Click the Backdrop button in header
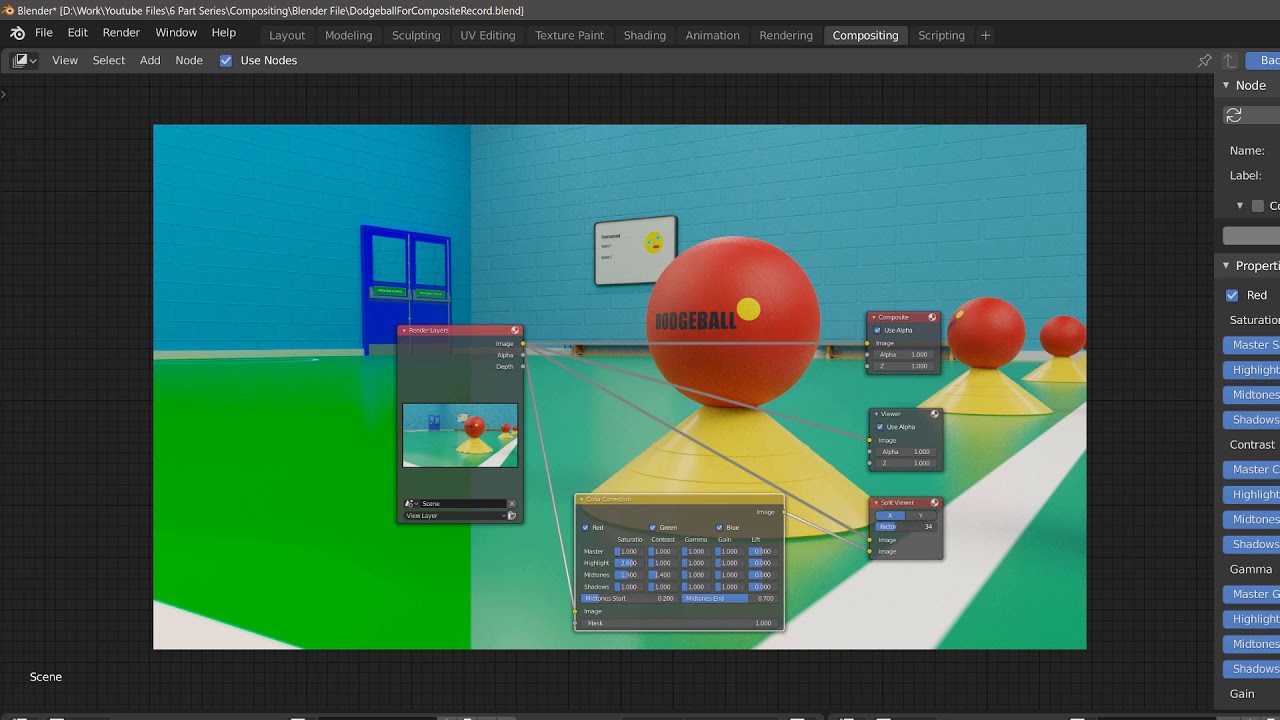 [1263, 61]
